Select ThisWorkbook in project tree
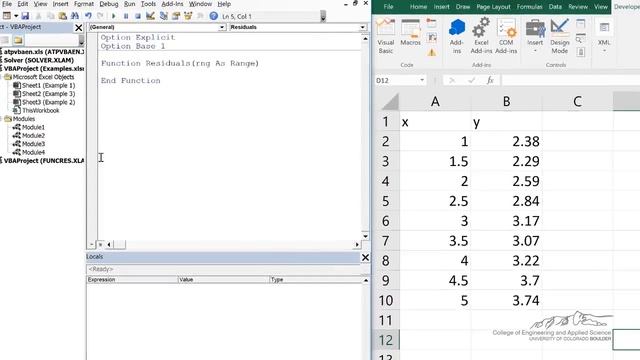This screenshot has width=640, height=360. (40, 110)
